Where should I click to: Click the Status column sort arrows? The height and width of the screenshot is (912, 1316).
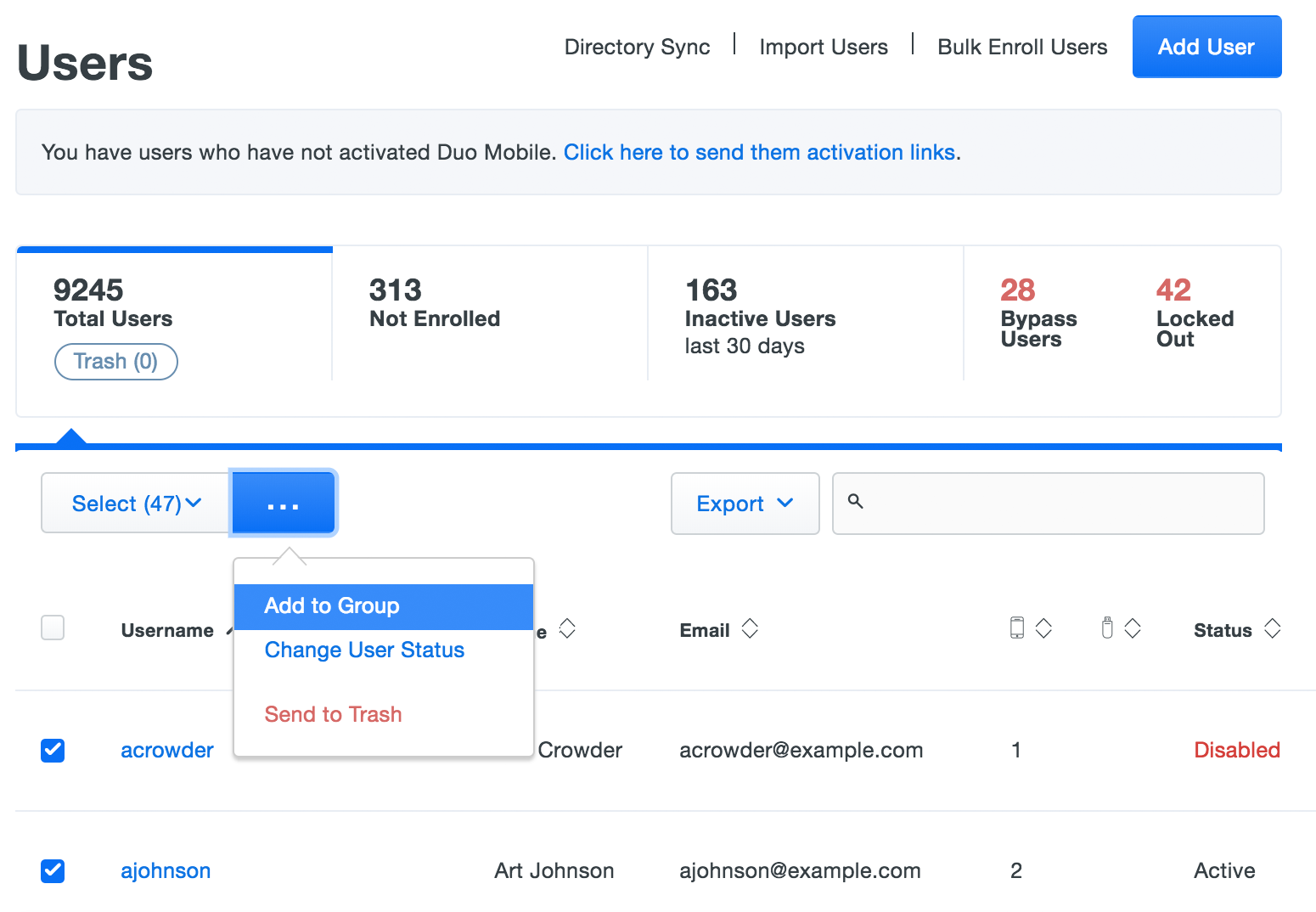point(1272,629)
